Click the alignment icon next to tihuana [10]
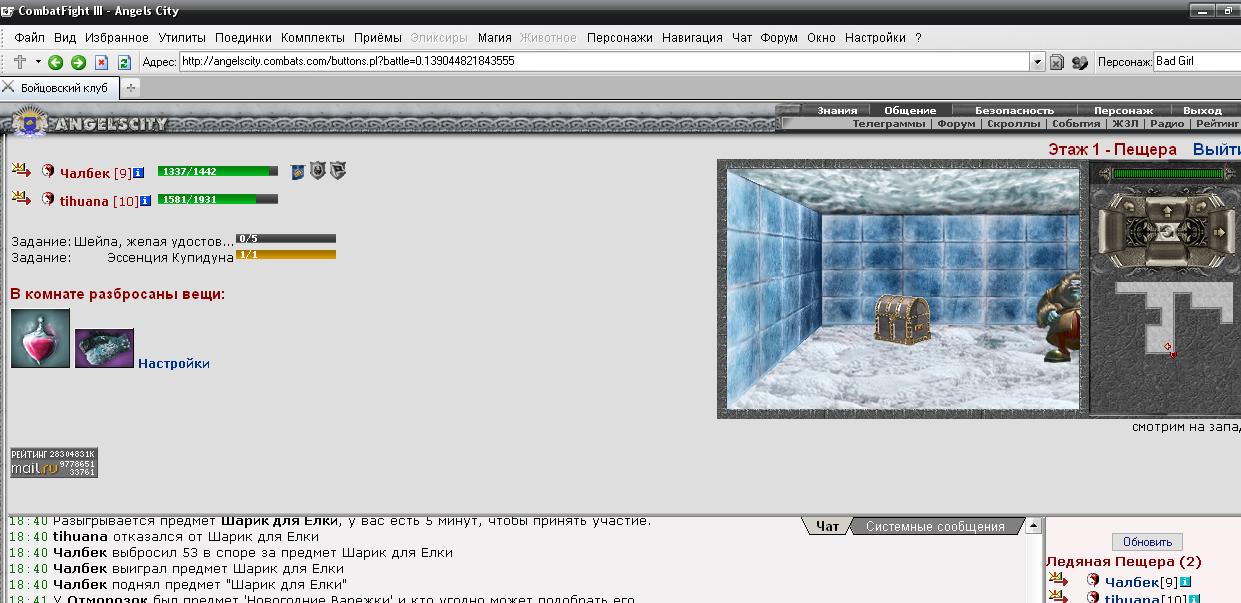The height and width of the screenshot is (603, 1241). [48, 200]
